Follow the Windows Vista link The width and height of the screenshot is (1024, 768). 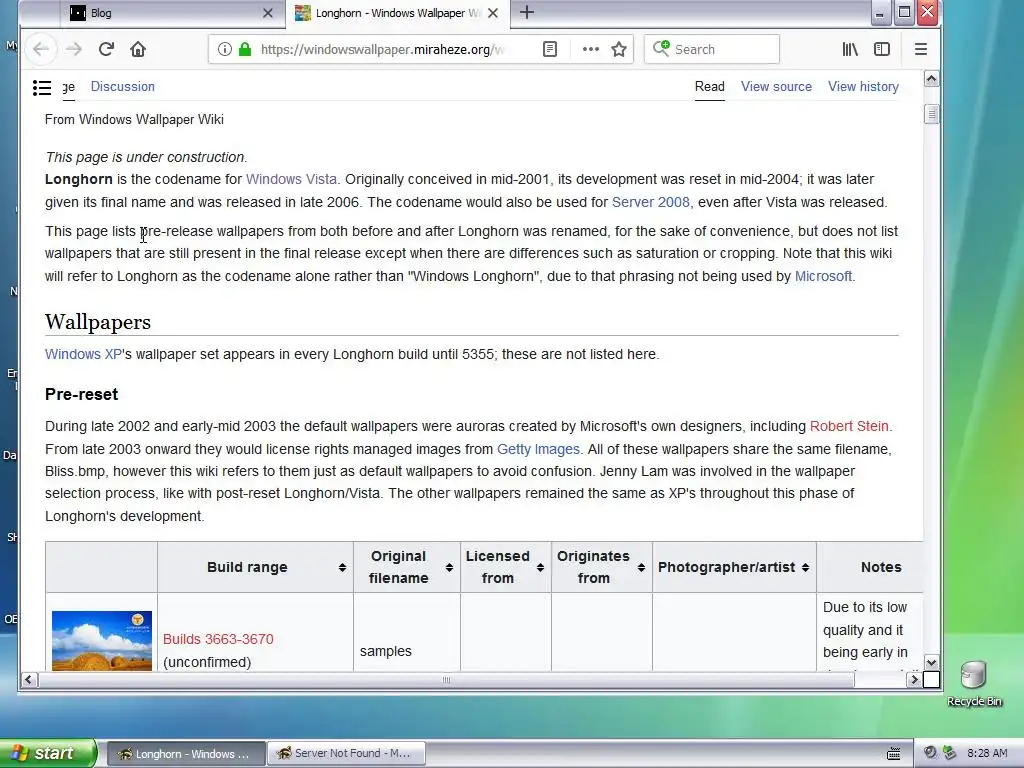[x=291, y=179]
